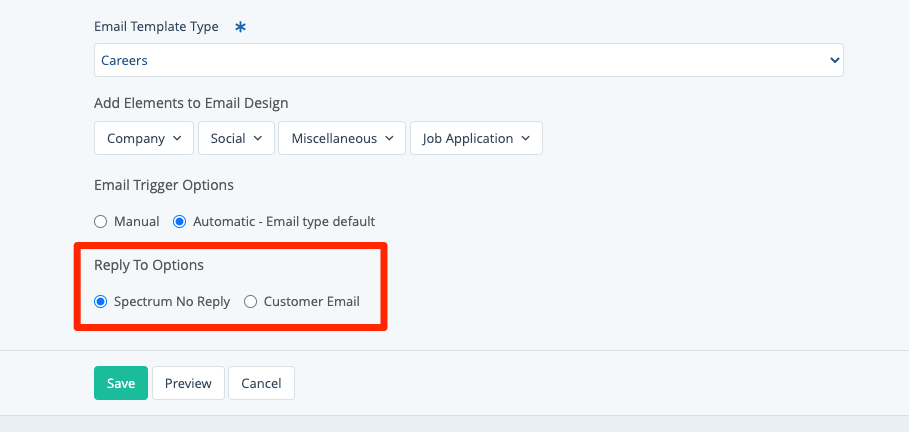Screen dimensions: 909x432
Task: Choose the Customer Email reply-to radio
Action: 251,301
